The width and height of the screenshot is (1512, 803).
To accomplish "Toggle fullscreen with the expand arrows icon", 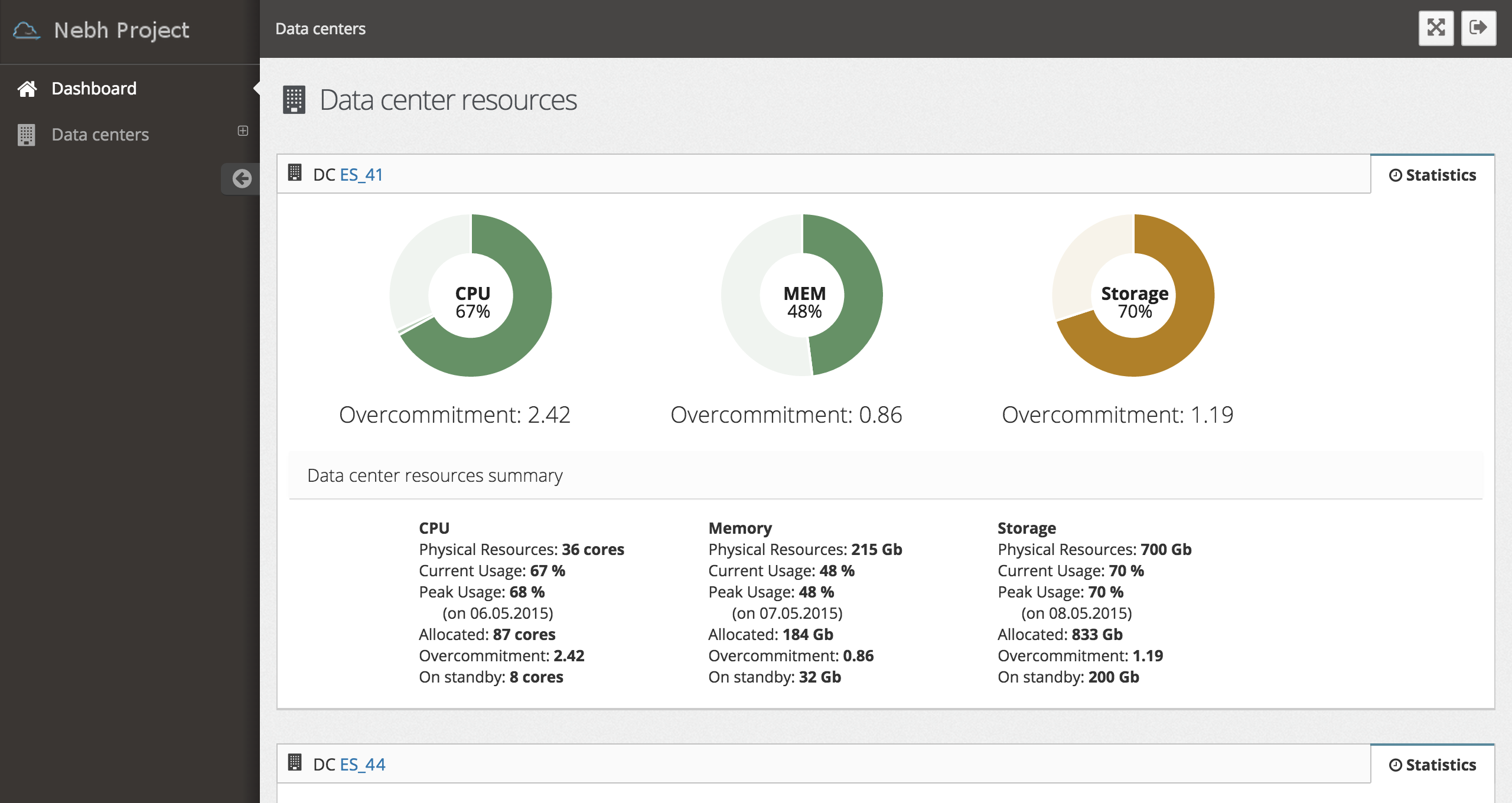I will click(1436, 28).
